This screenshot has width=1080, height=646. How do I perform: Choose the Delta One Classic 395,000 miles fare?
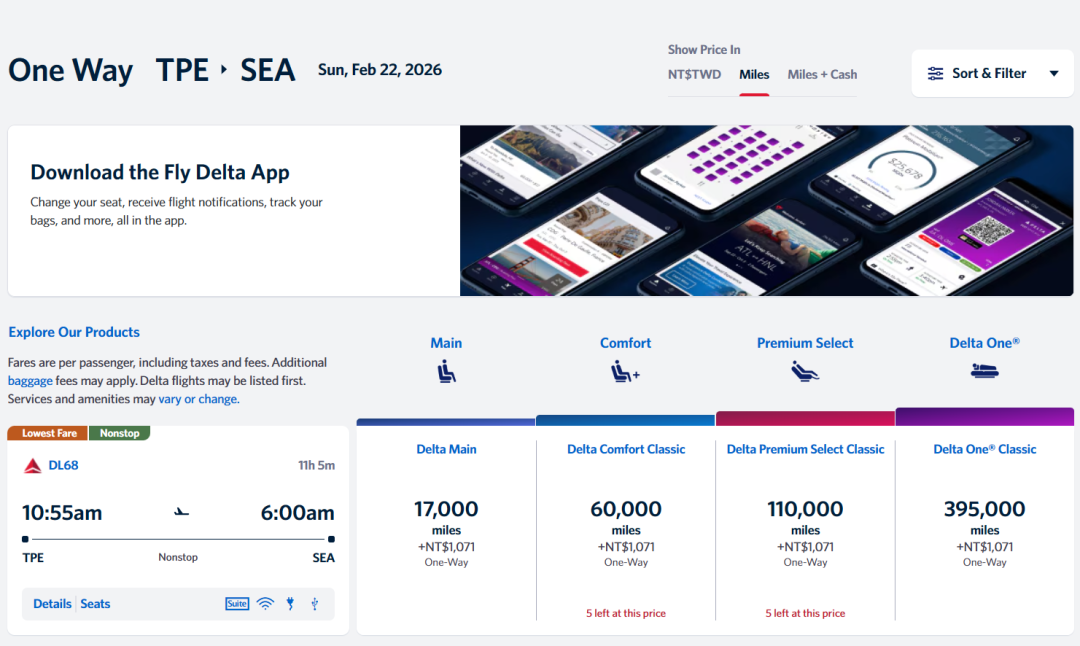point(984,520)
